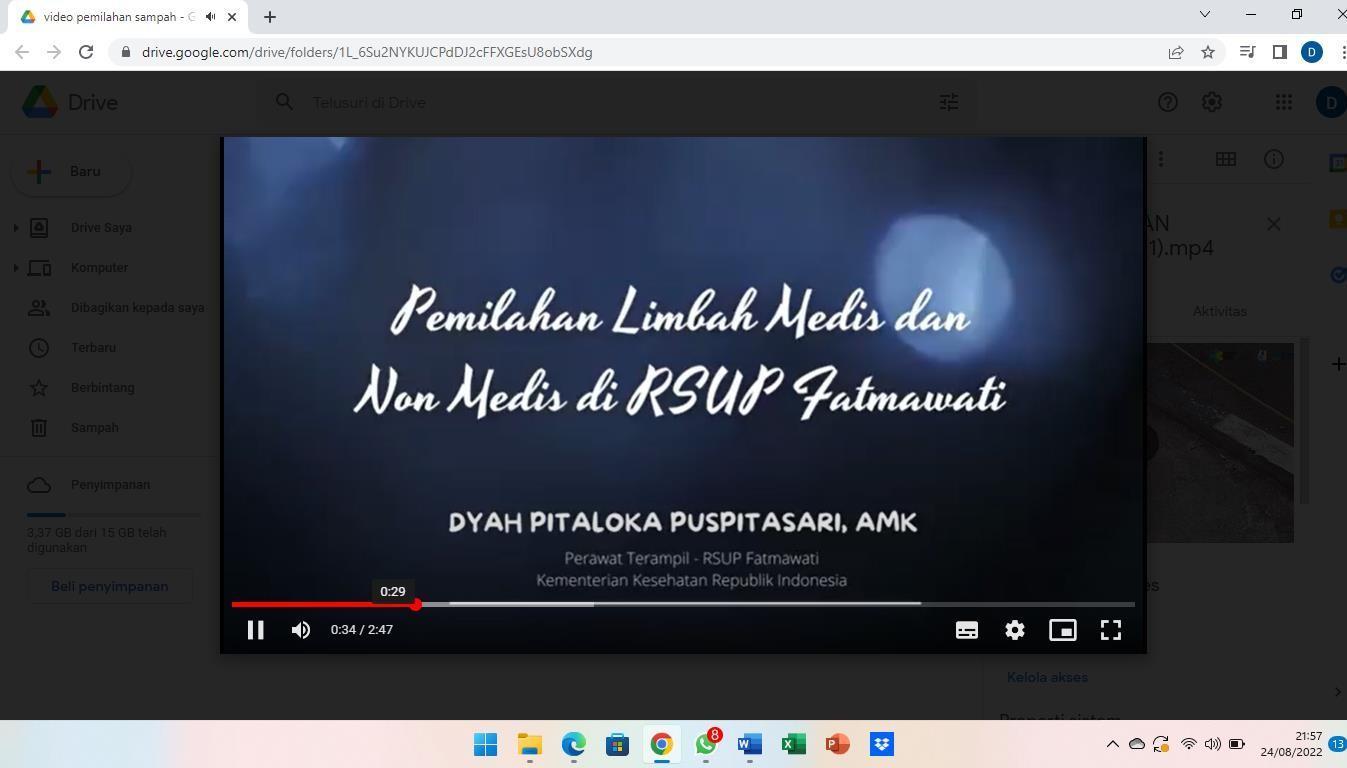Image resolution: width=1347 pixels, height=768 pixels.
Task: Open Google apps grid icon
Action: coord(1284,102)
